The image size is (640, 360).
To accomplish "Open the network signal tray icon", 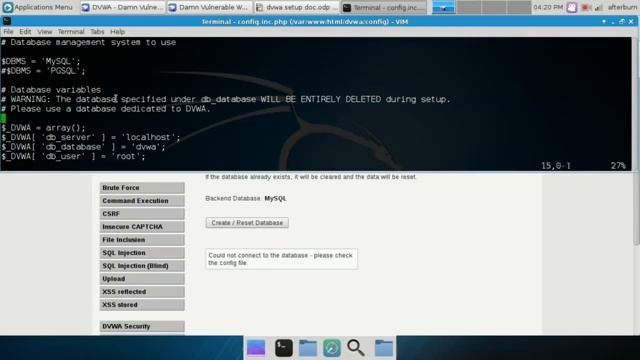I will click(598, 7).
